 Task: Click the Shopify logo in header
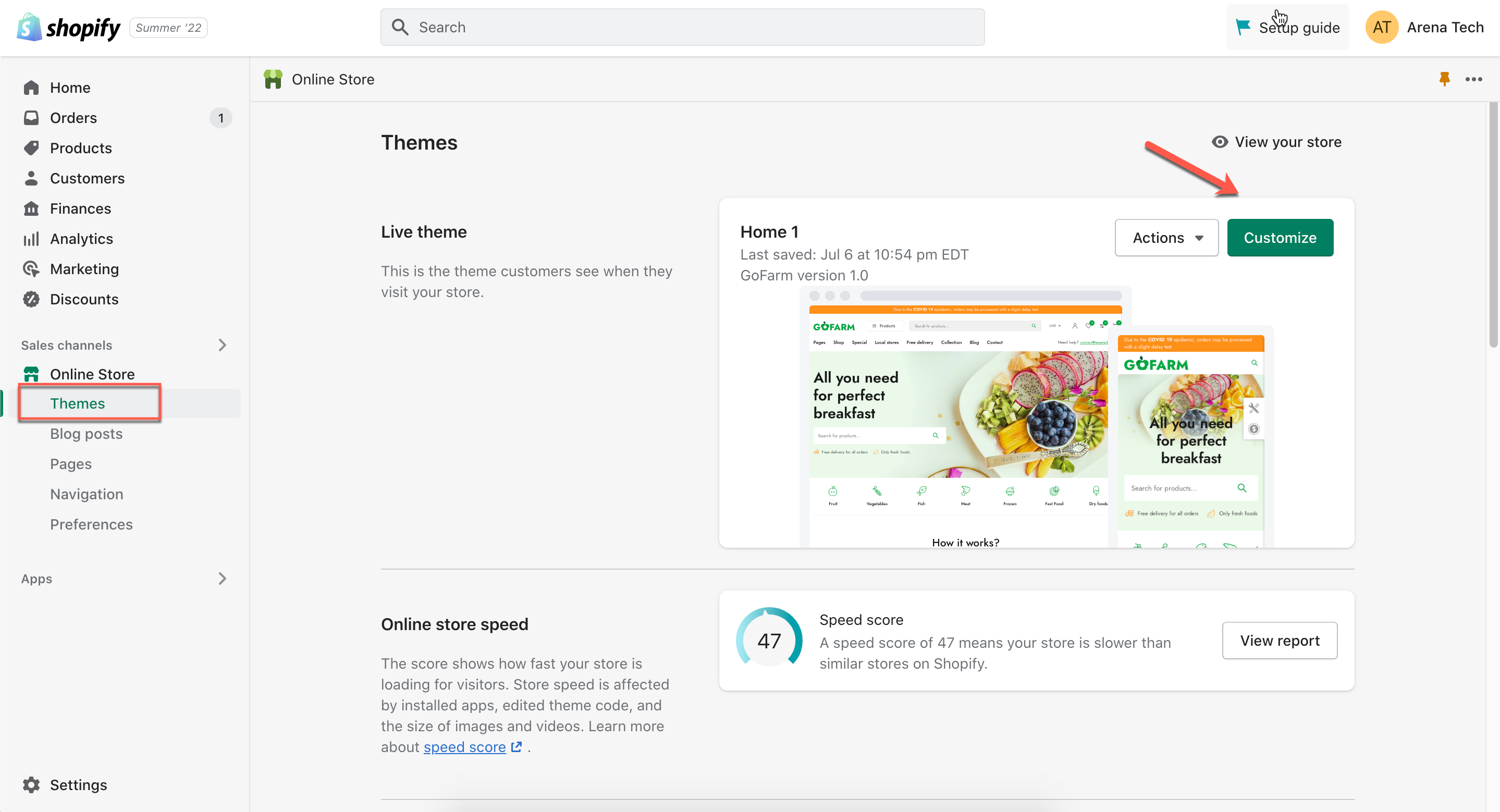pos(69,27)
